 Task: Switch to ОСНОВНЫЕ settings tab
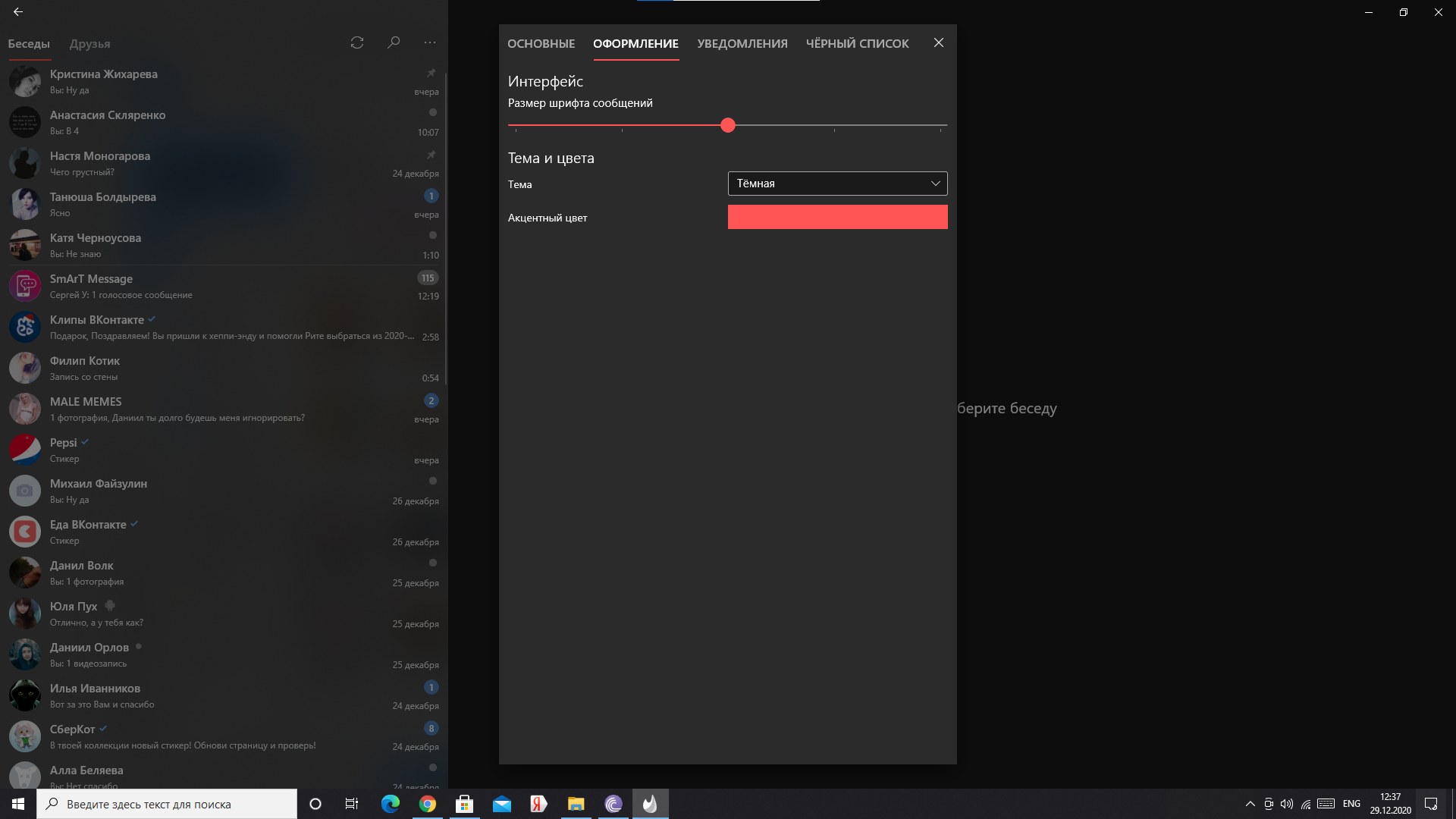(x=541, y=44)
